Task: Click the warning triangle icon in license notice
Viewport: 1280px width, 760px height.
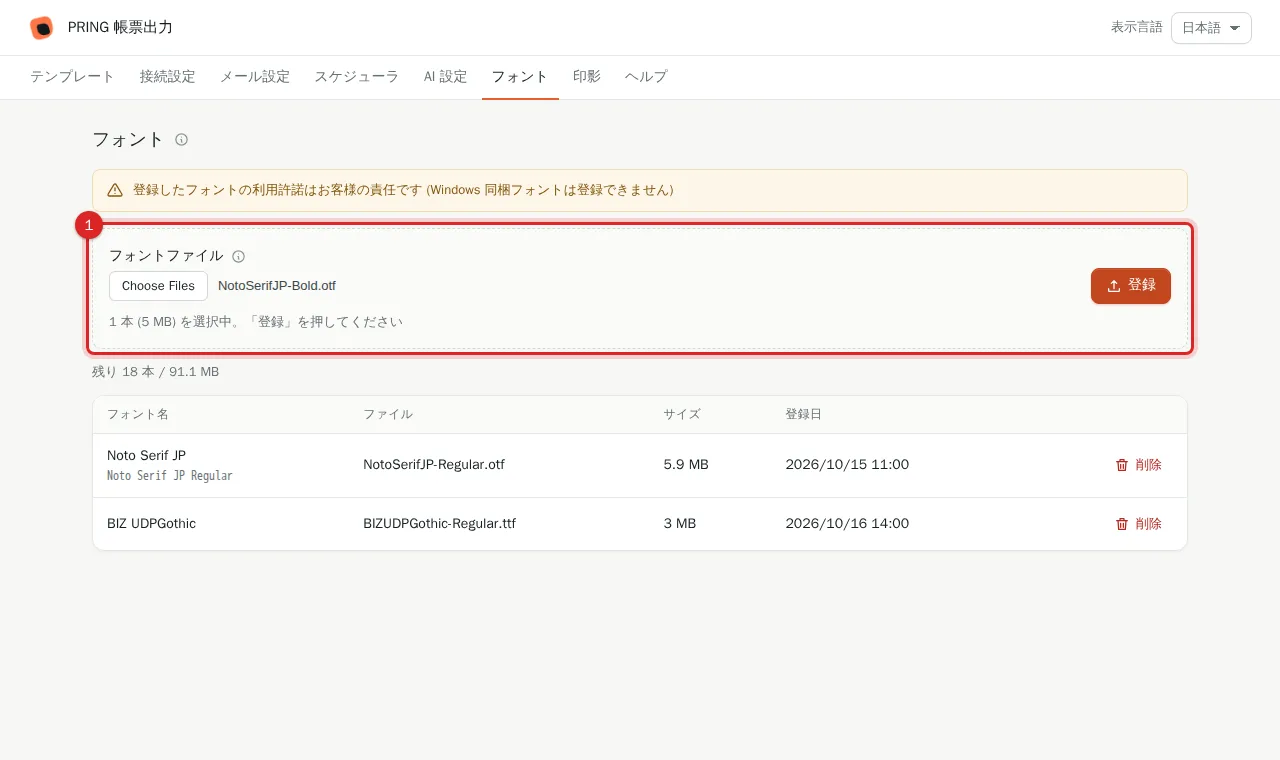Action: (115, 190)
